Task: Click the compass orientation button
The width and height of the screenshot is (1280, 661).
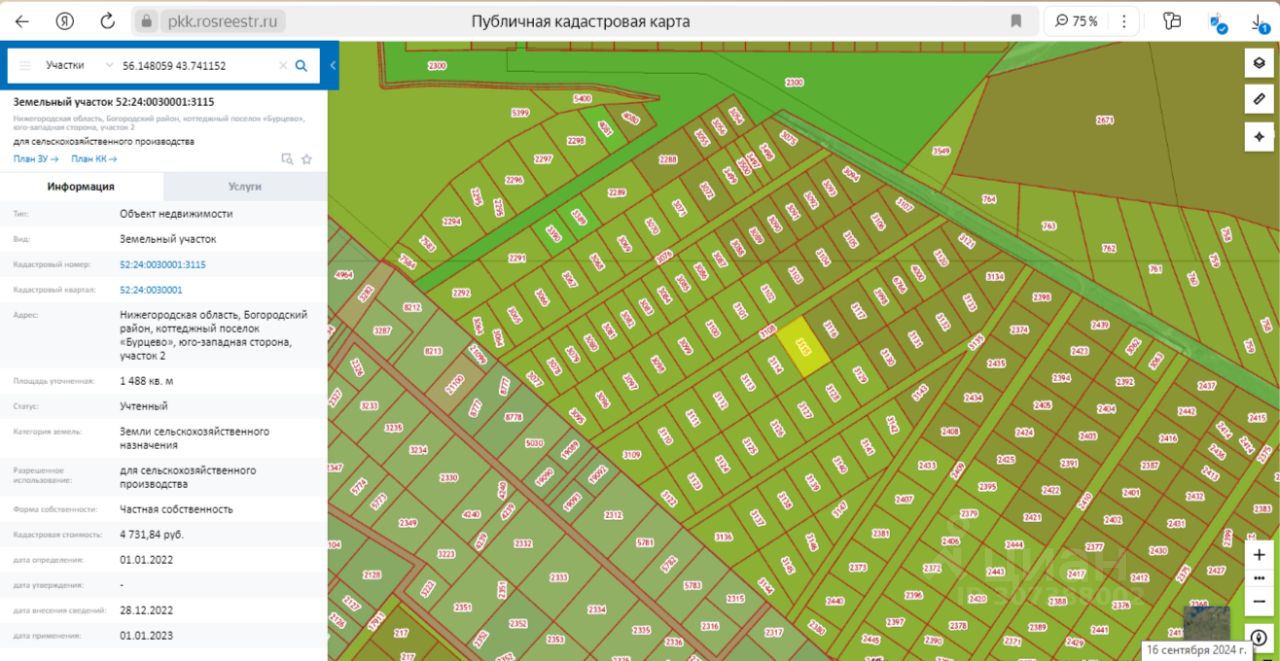Action: pos(1259,638)
